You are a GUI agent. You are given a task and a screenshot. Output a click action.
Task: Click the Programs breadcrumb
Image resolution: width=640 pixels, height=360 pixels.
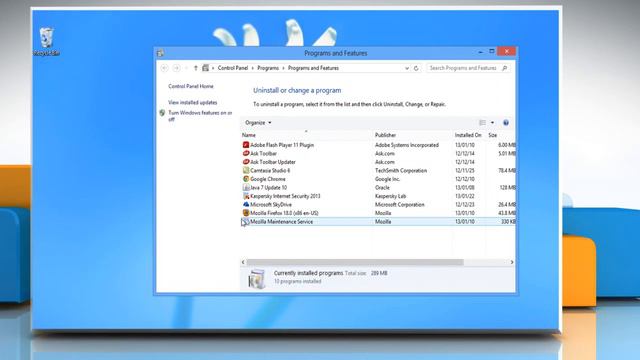(268, 68)
